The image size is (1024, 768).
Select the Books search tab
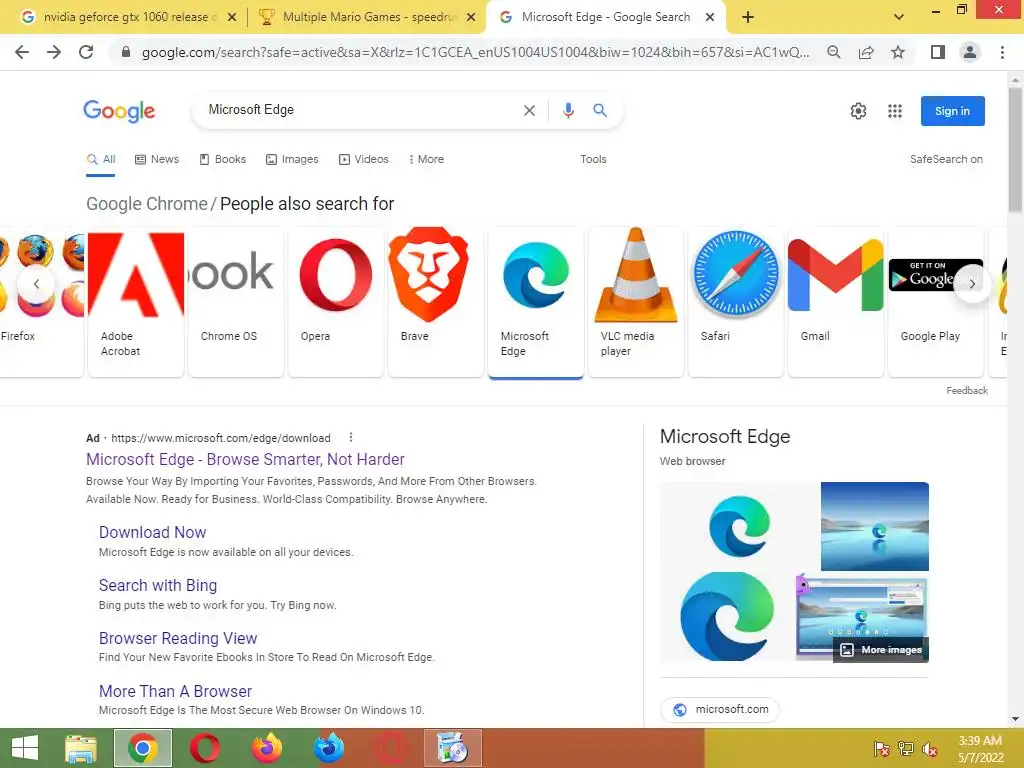(x=223, y=159)
